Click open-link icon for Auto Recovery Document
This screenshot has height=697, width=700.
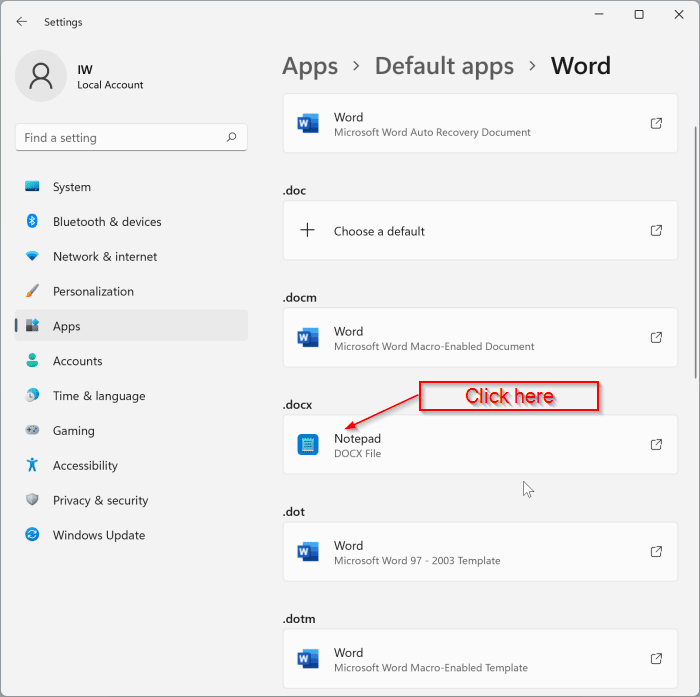(656, 123)
